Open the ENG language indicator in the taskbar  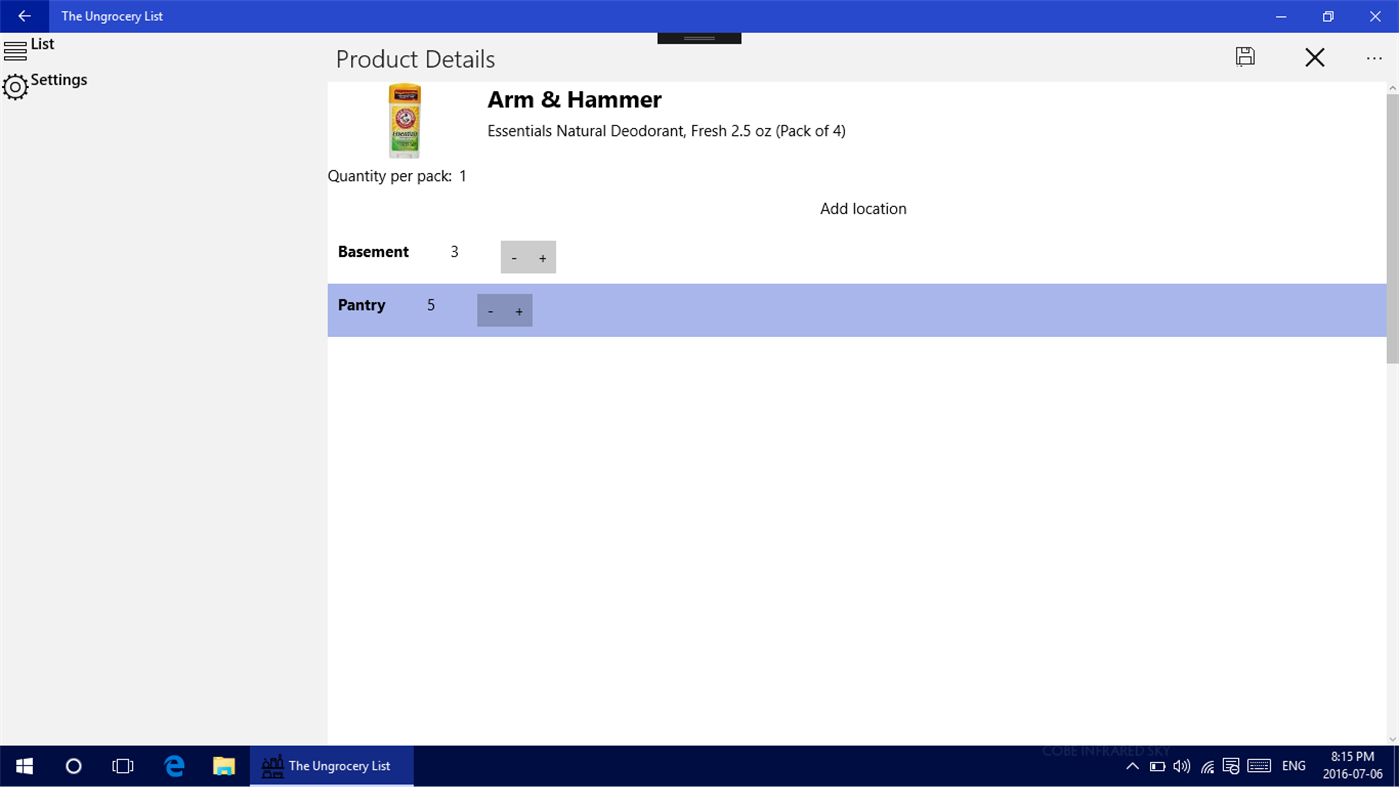[1293, 766]
